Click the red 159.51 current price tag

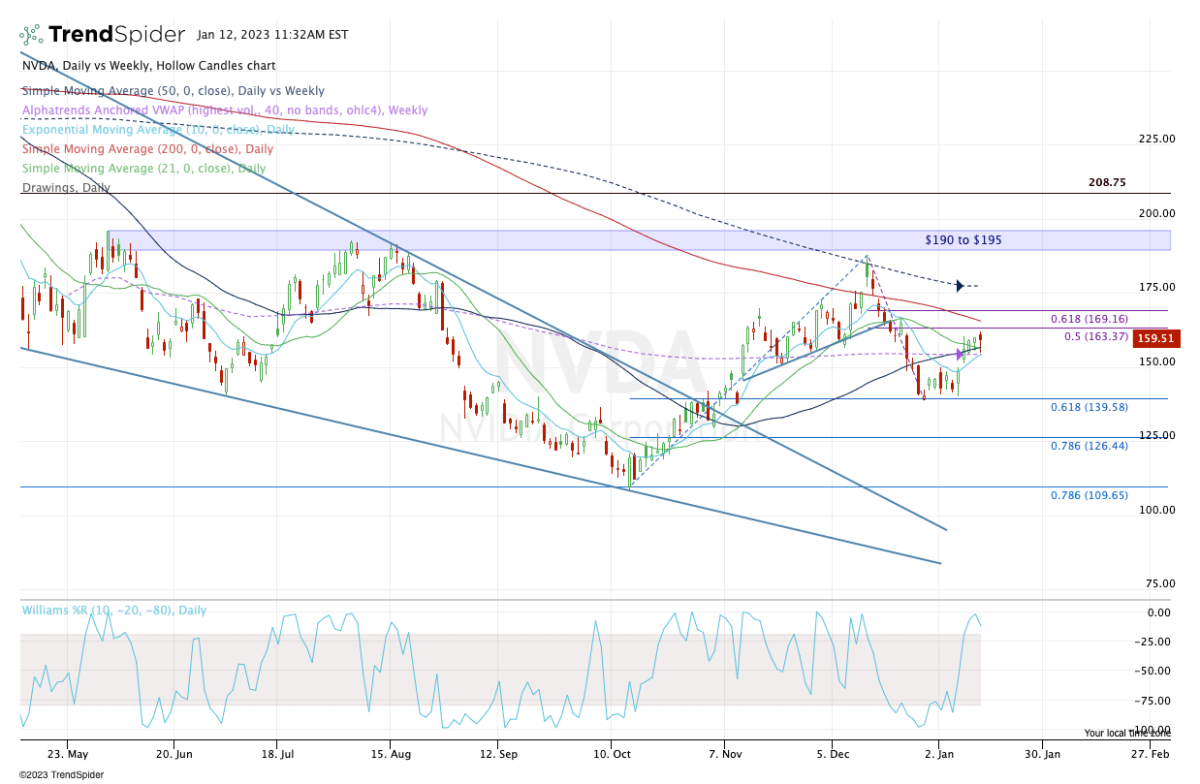(1157, 339)
